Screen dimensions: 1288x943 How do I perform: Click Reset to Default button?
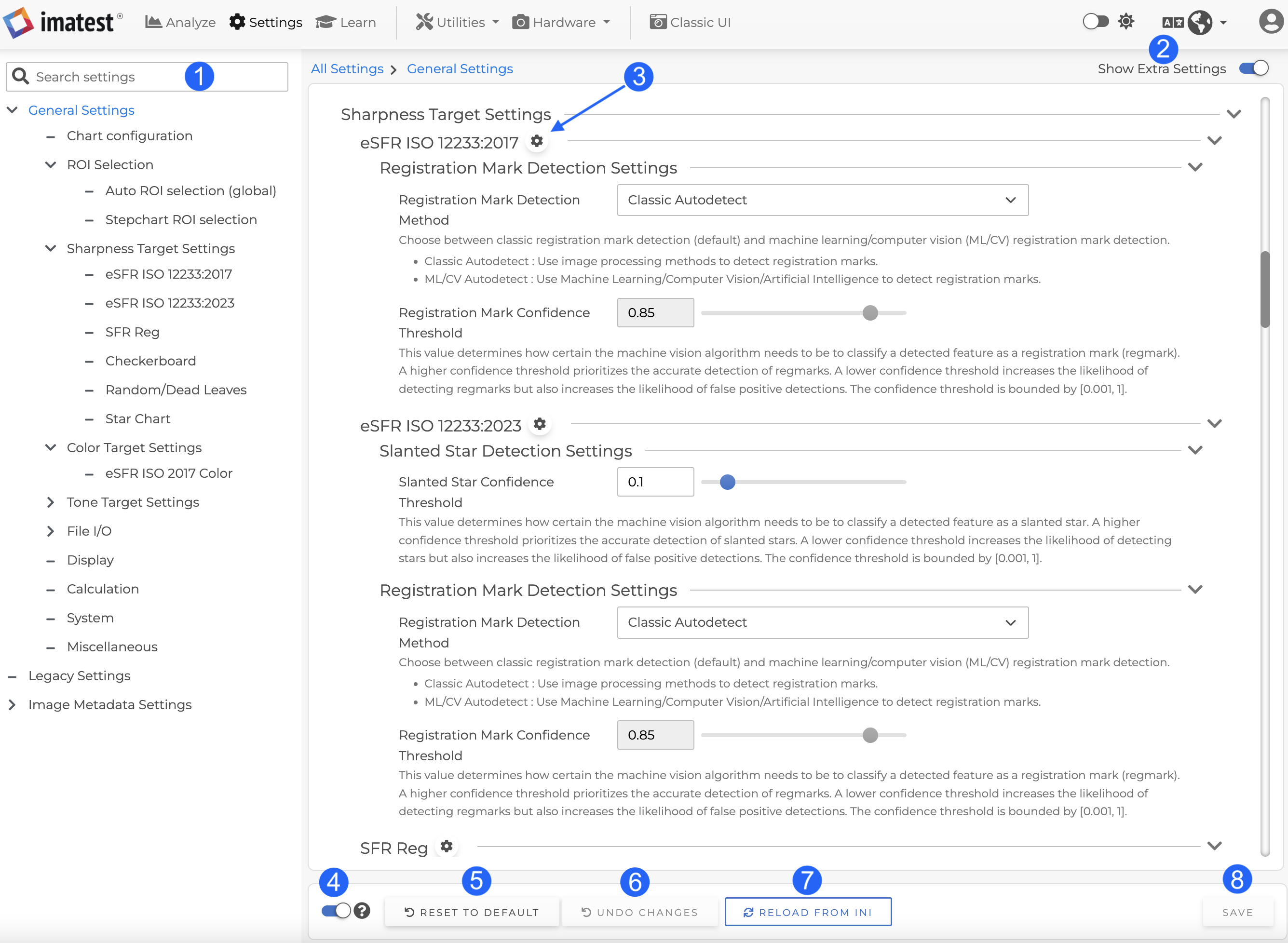(472, 912)
